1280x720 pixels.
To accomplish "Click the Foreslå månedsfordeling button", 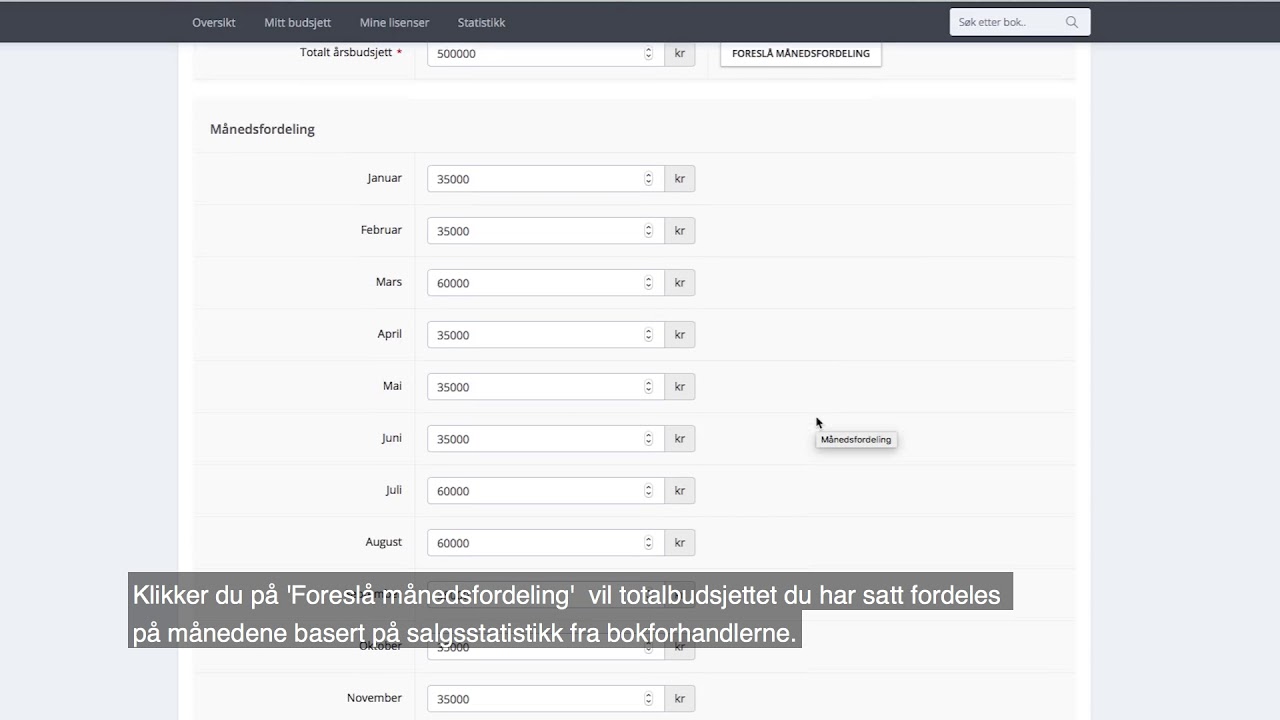I will tap(801, 53).
